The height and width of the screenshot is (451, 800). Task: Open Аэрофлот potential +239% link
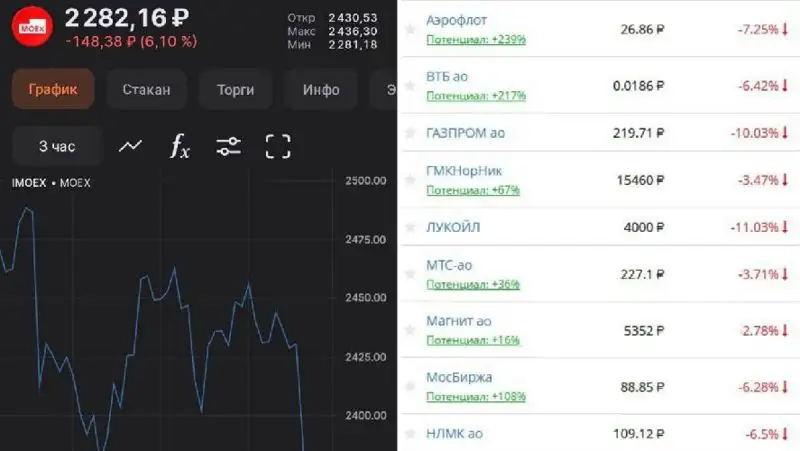coord(476,40)
